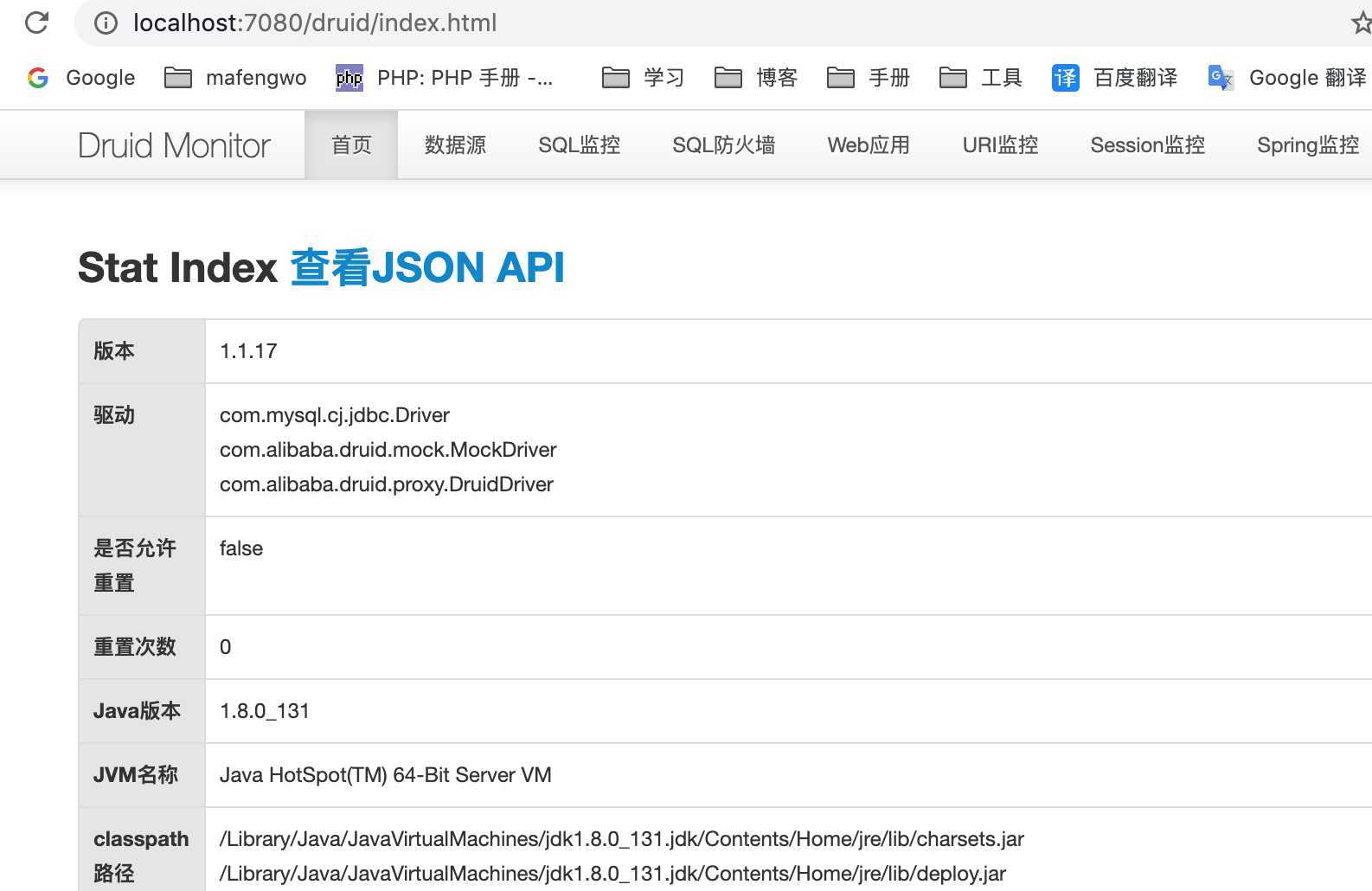Screen dimensions: 1372x891
Task: Click the 版本 row label
Action: [114, 351]
